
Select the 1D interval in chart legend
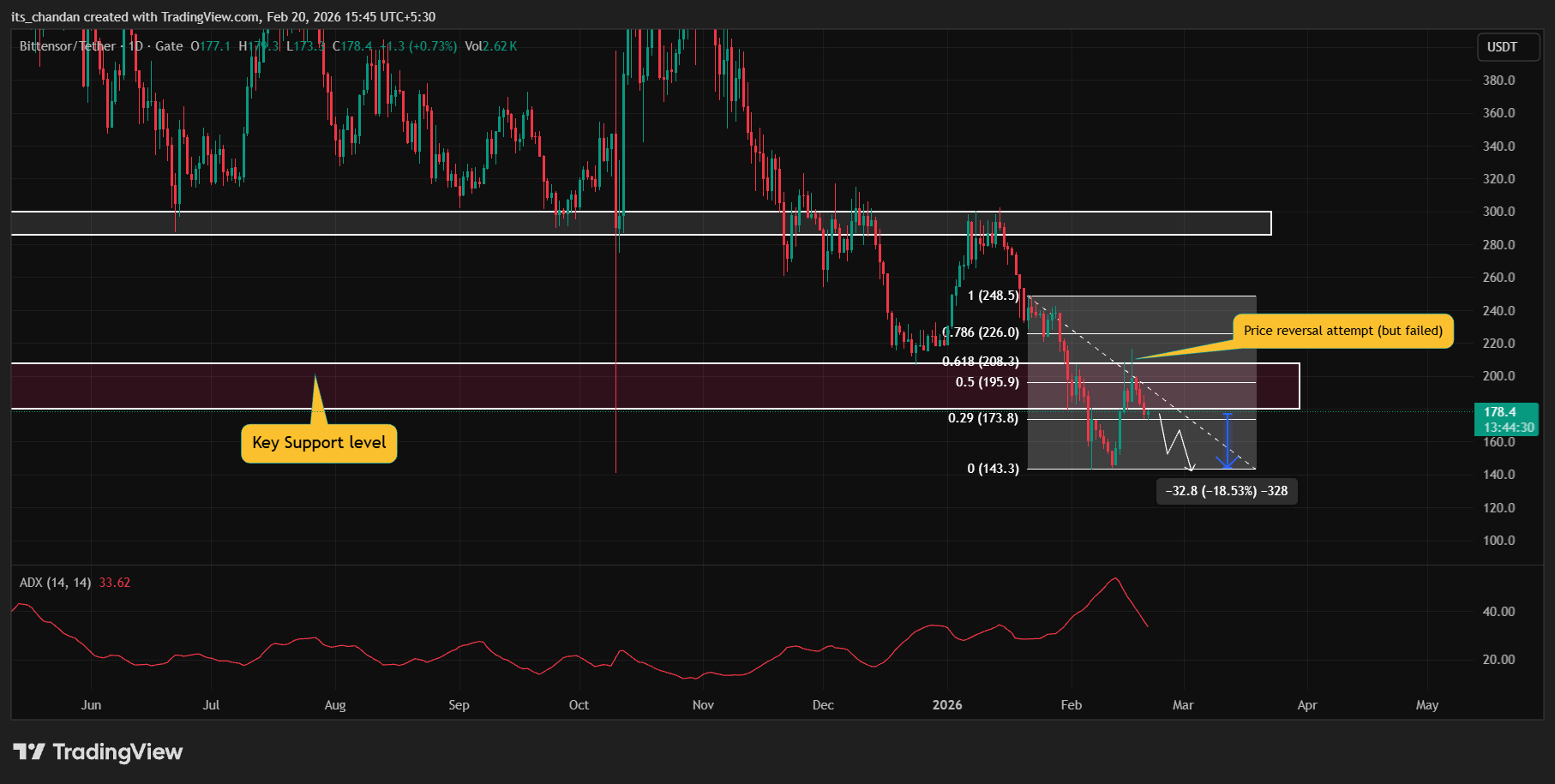point(135,46)
